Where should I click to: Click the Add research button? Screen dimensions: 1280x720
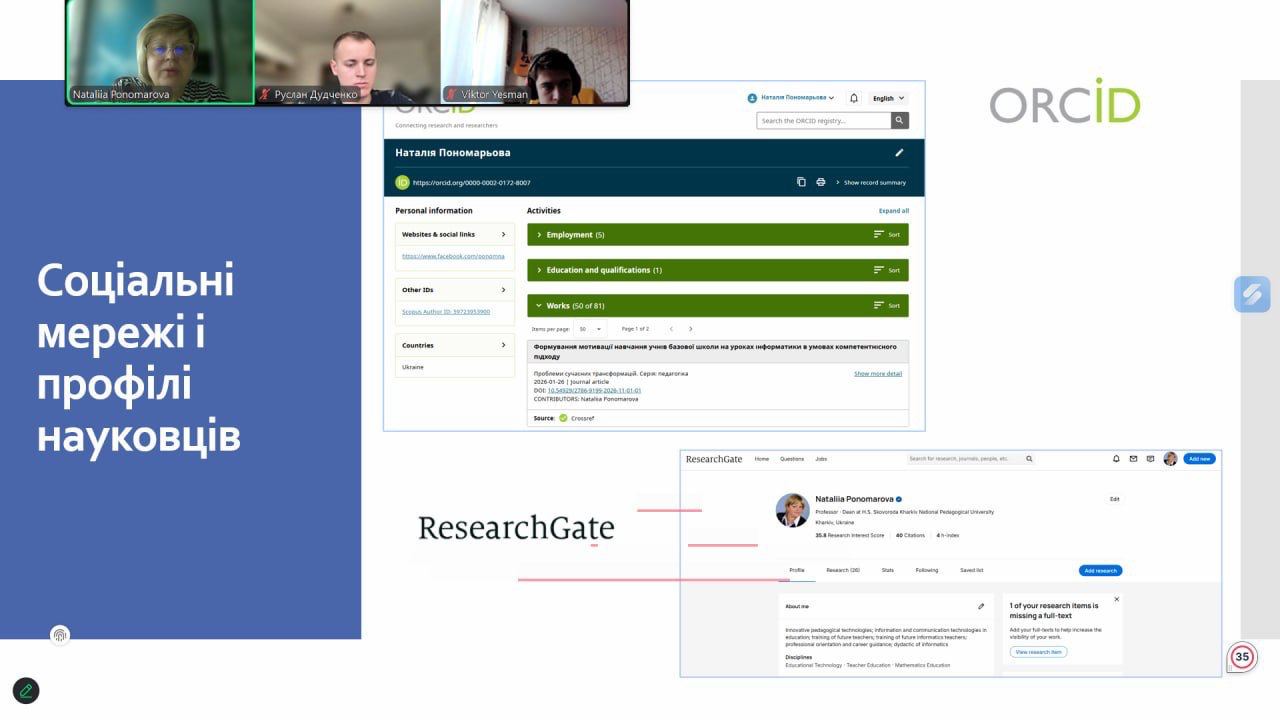(1100, 570)
